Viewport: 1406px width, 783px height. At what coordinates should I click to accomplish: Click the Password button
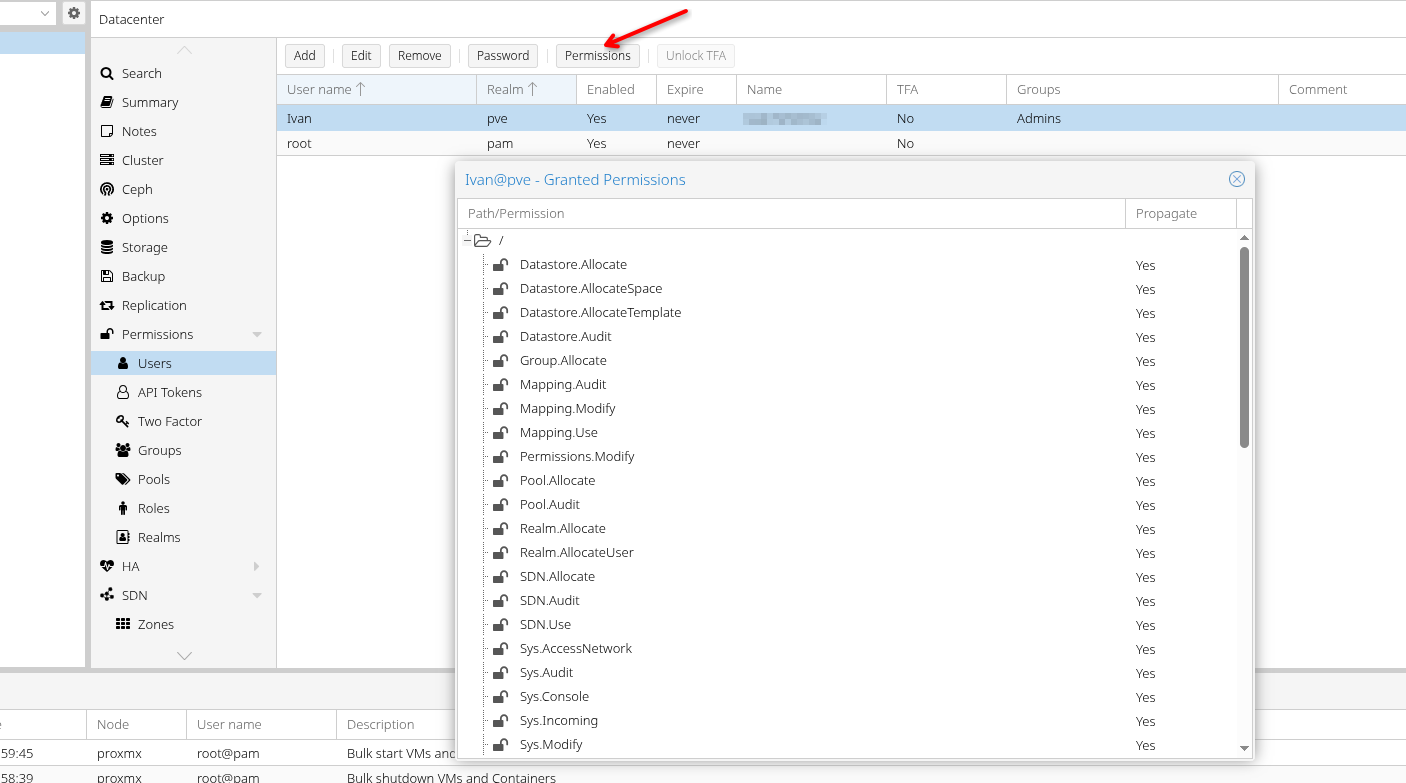503,56
